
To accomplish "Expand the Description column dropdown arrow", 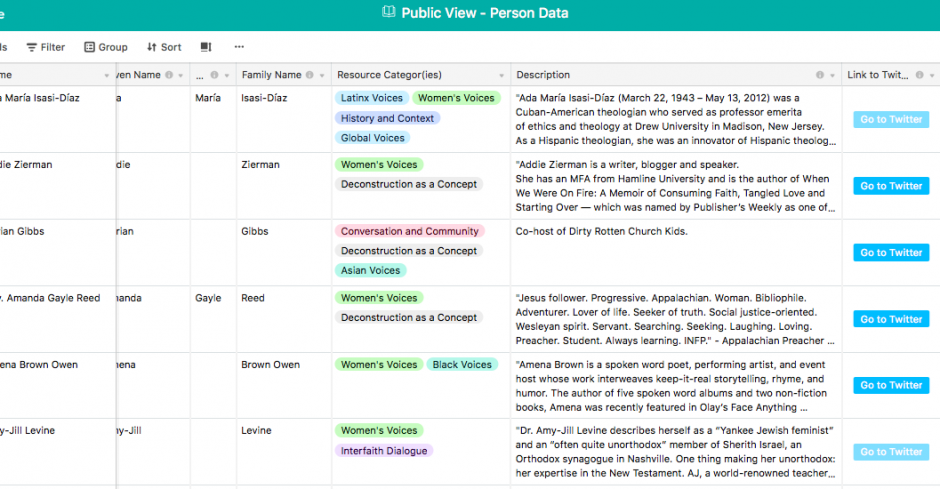I will (832, 76).
